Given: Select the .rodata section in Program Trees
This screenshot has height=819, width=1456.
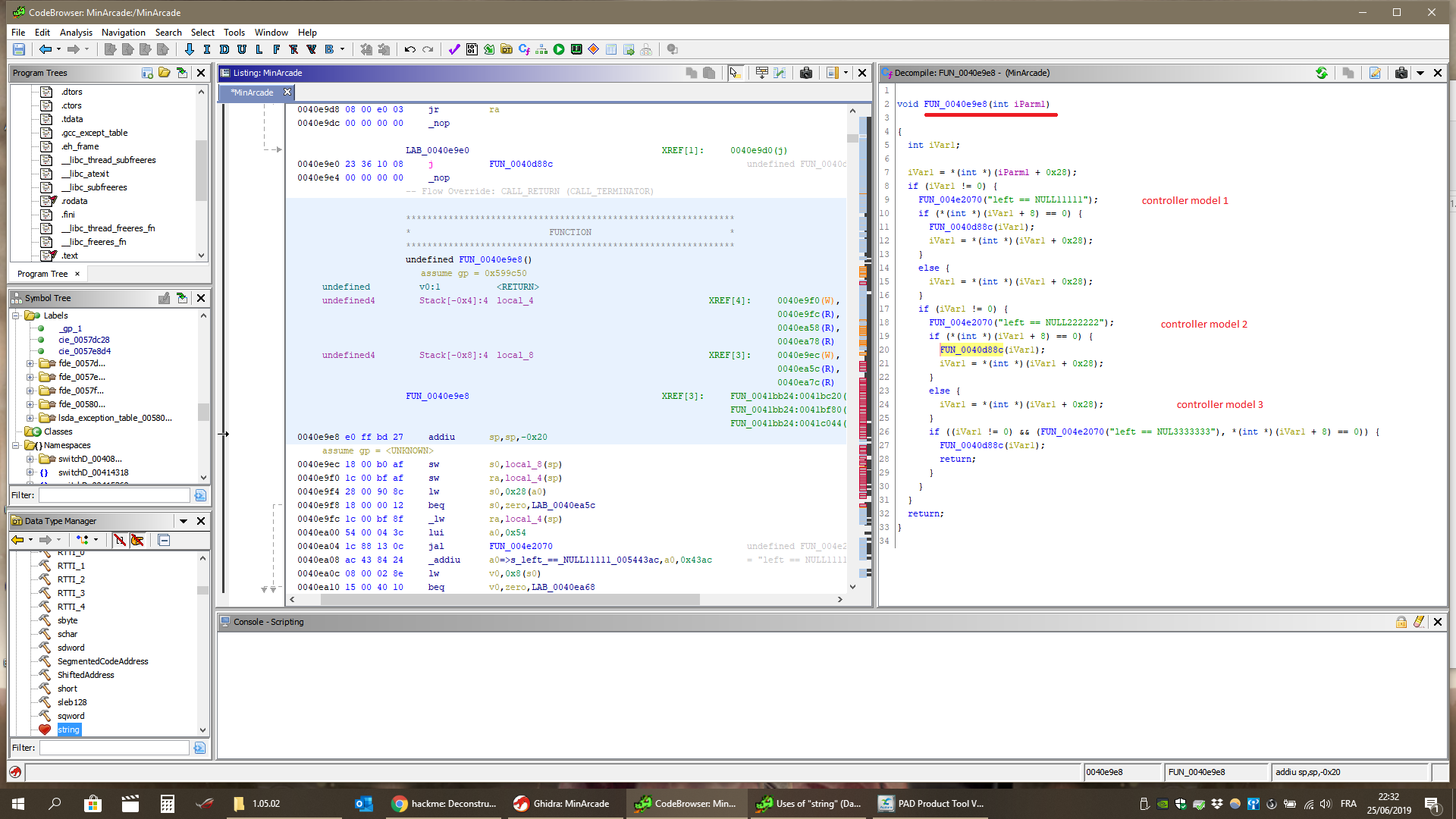Looking at the screenshot, I should tap(74, 201).
